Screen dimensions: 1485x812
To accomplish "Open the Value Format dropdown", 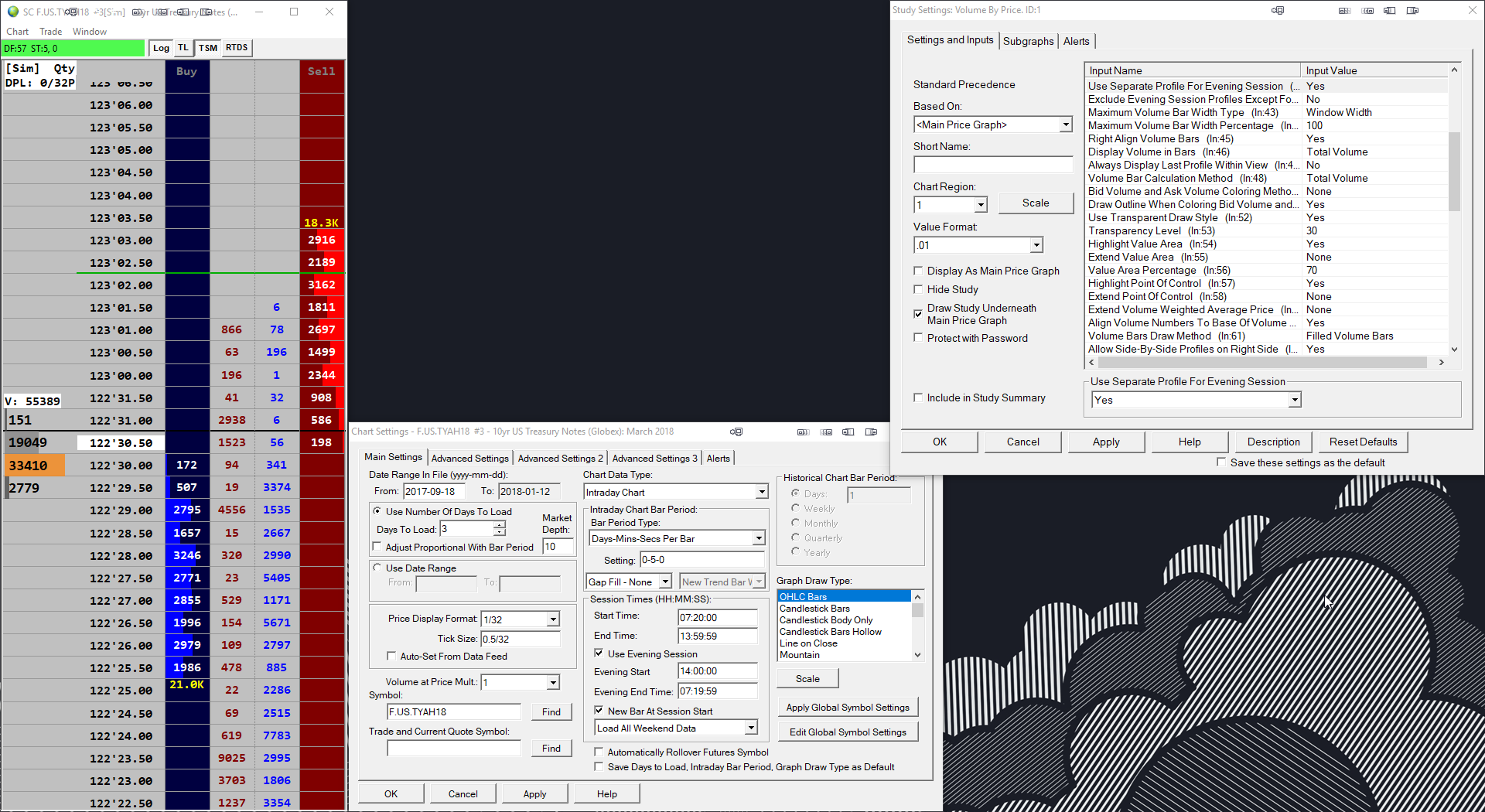I will click(1036, 245).
